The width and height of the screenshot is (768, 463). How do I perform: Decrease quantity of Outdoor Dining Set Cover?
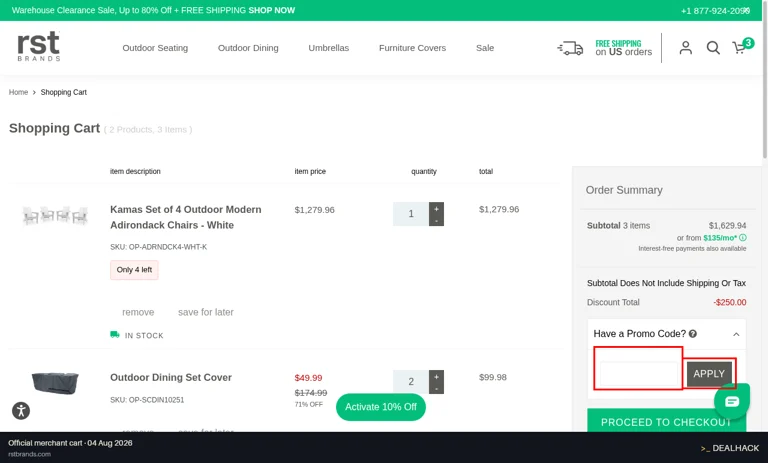point(436,388)
